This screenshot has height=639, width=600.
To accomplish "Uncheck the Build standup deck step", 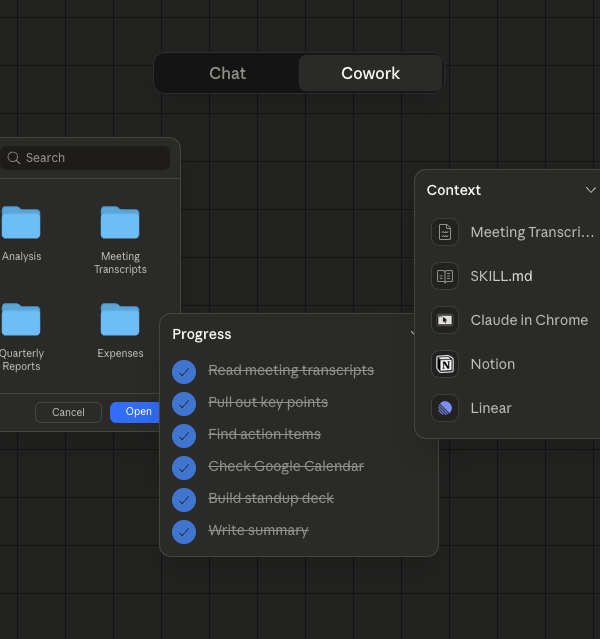I will 184,499.
